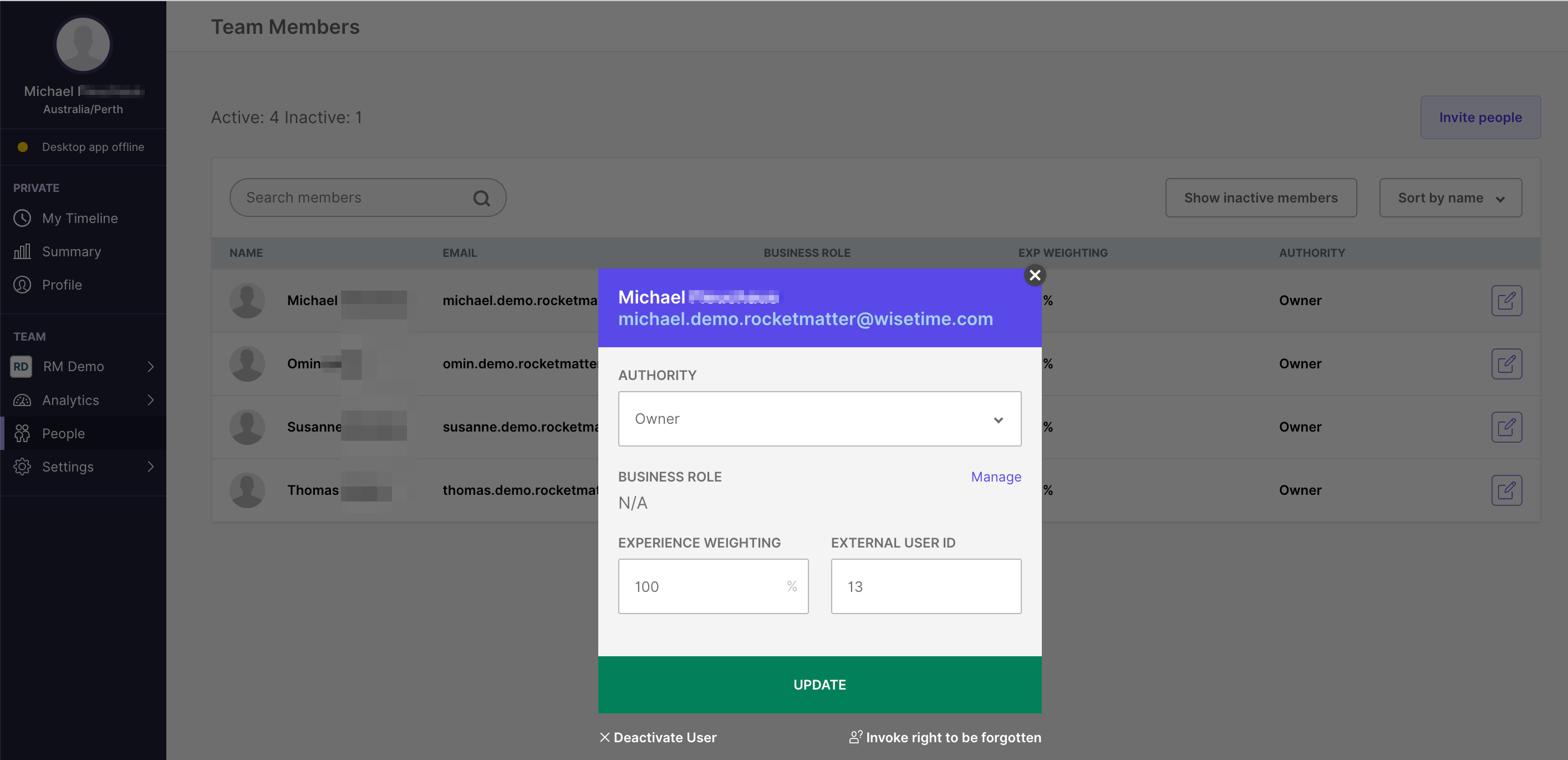Click the Active: 4 Inactive: 1 text
The height and width of the screenshot is (760, 1568).
pos(286,118)
